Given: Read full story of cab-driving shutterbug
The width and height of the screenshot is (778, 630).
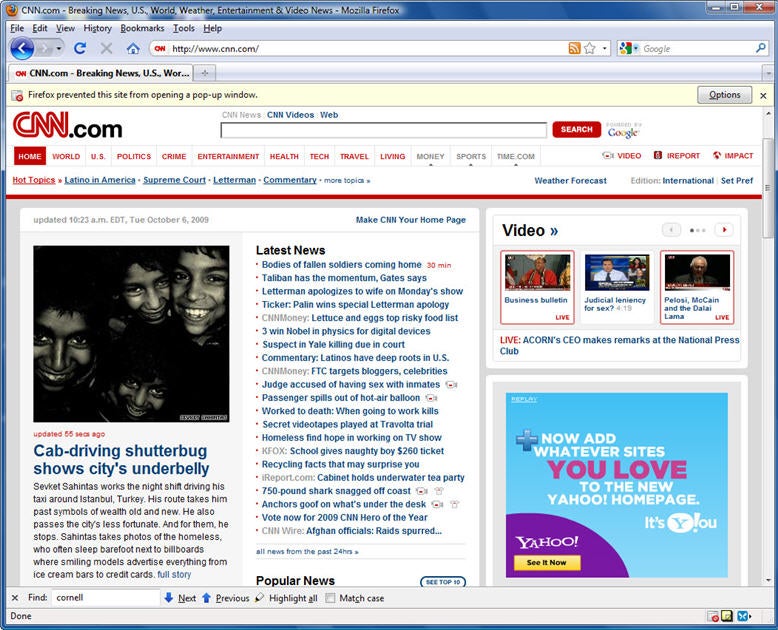Looking at the screenshot, I should (174, 574).
